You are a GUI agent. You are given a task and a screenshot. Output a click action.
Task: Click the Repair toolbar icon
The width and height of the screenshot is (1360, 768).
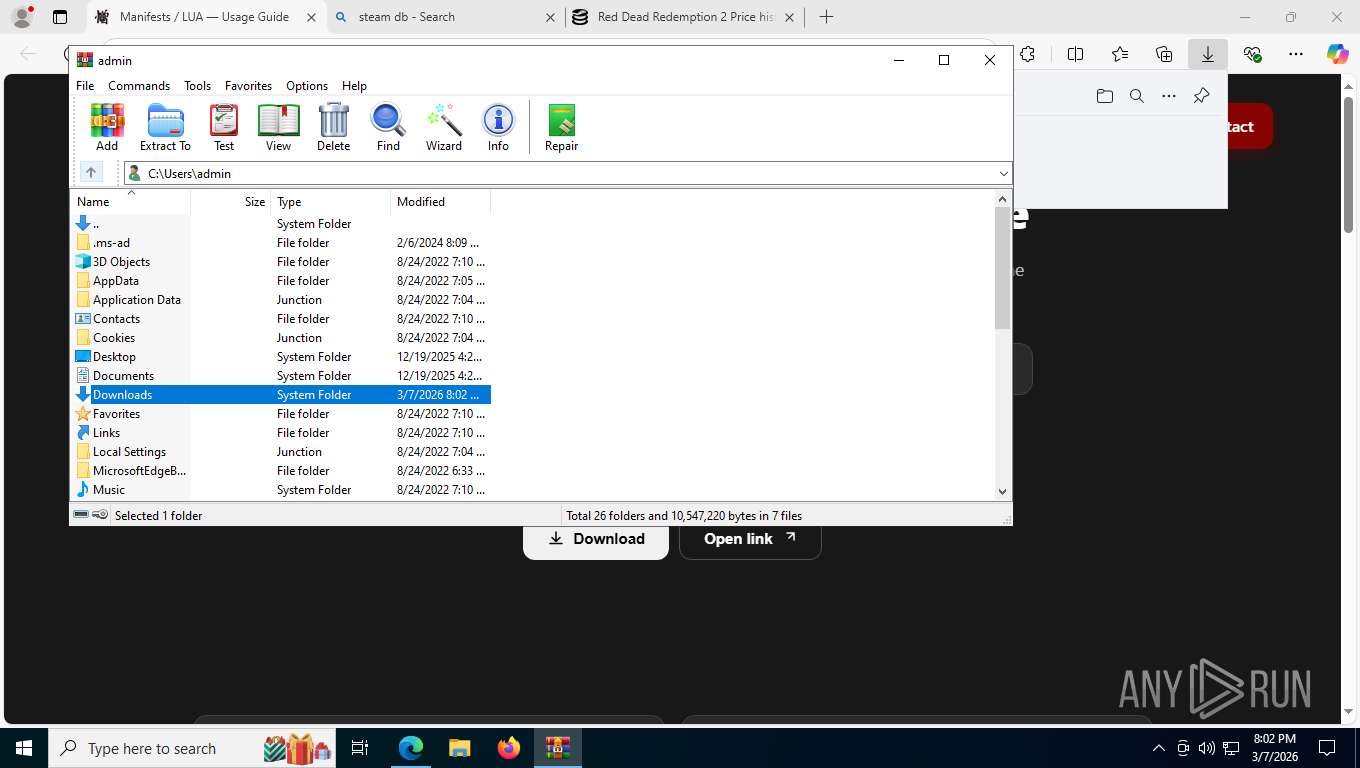(x=561, y=127)
